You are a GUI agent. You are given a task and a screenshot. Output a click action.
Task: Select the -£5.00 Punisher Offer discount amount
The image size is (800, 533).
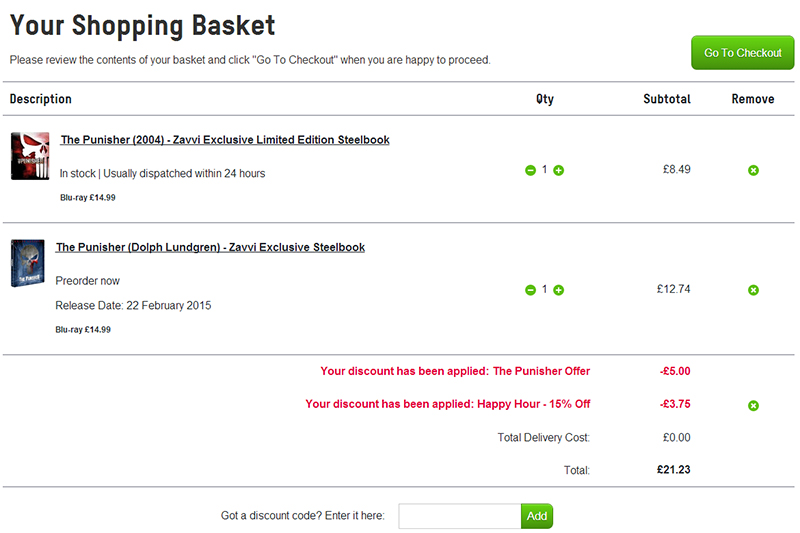coord(674,371)
